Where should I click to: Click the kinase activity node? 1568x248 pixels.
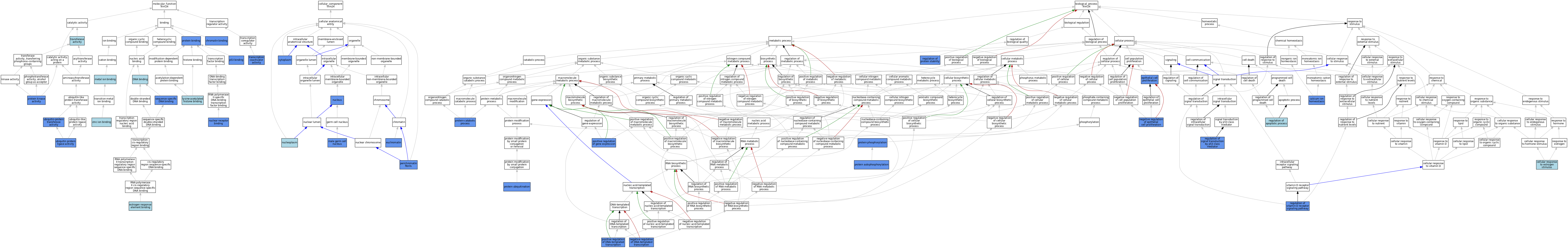click(x=10, y=79)
